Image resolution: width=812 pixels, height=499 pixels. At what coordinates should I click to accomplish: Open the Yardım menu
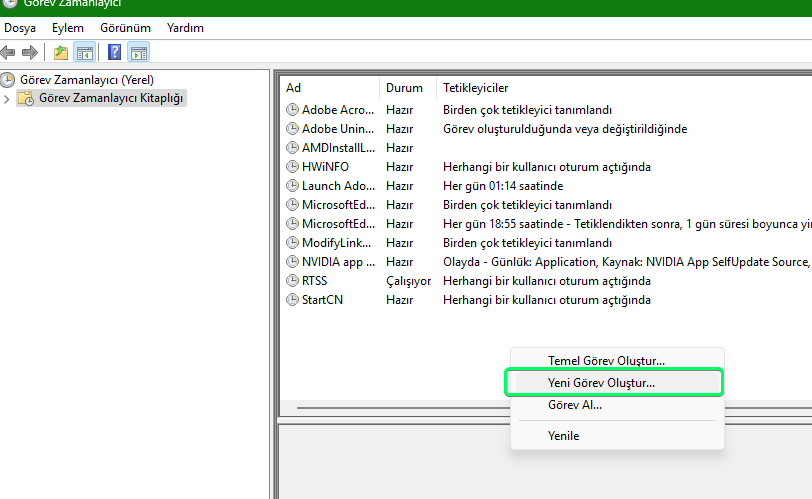click(185, 28)
